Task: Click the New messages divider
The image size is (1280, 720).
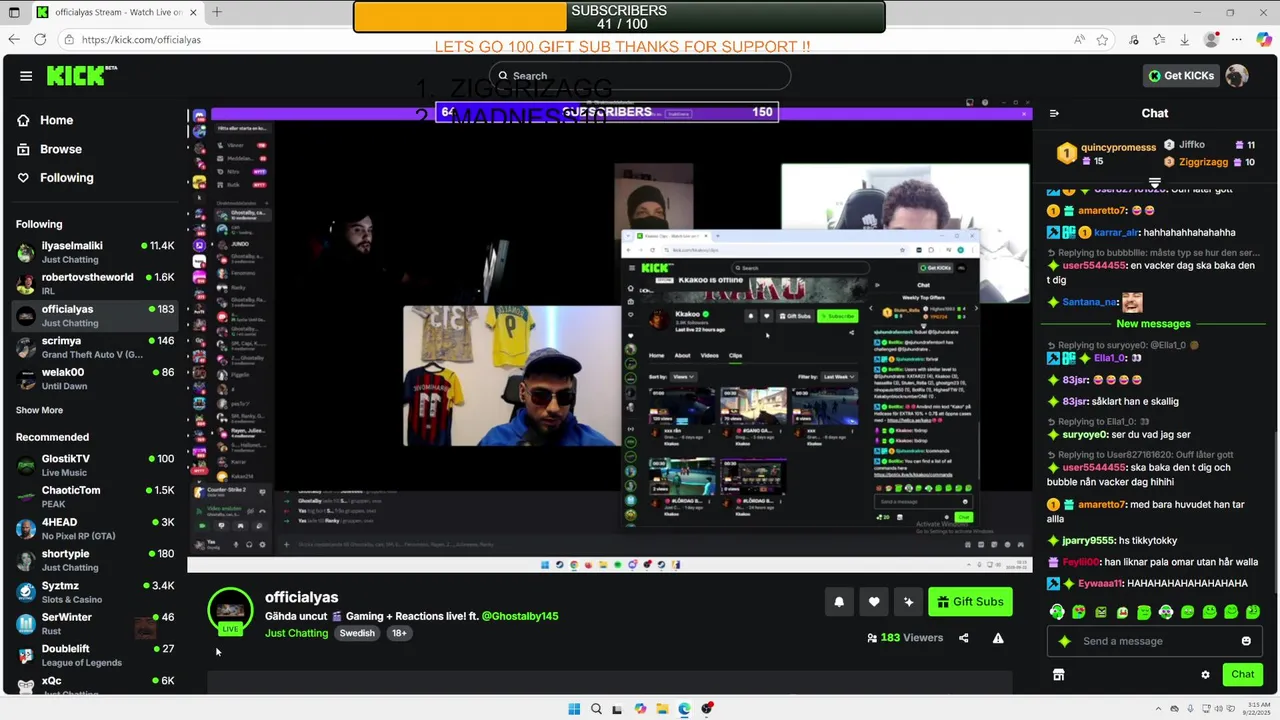Action: click(x=1153, y=324)
